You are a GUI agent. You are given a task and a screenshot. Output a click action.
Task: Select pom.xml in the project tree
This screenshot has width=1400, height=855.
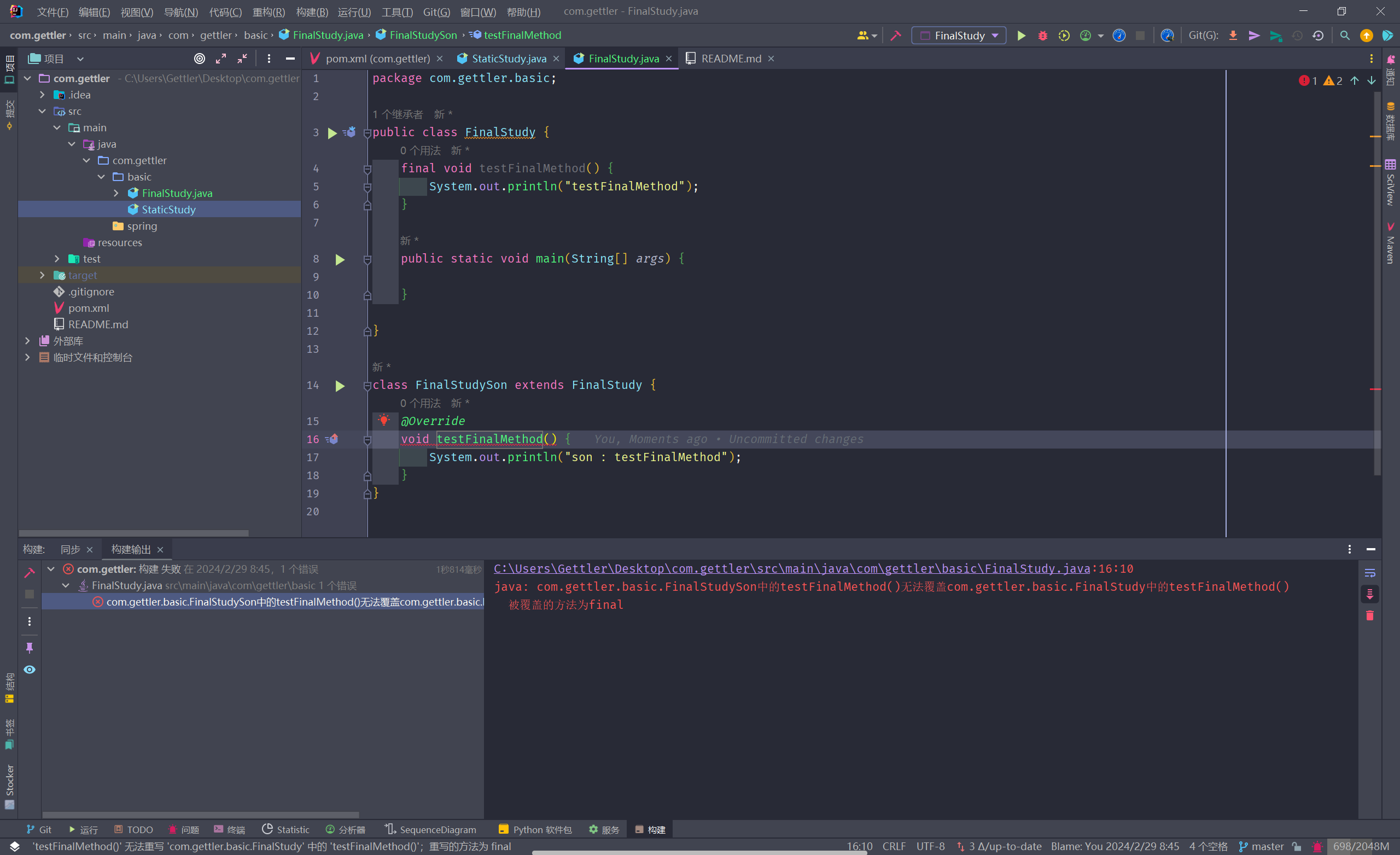[x=89, y=308]
